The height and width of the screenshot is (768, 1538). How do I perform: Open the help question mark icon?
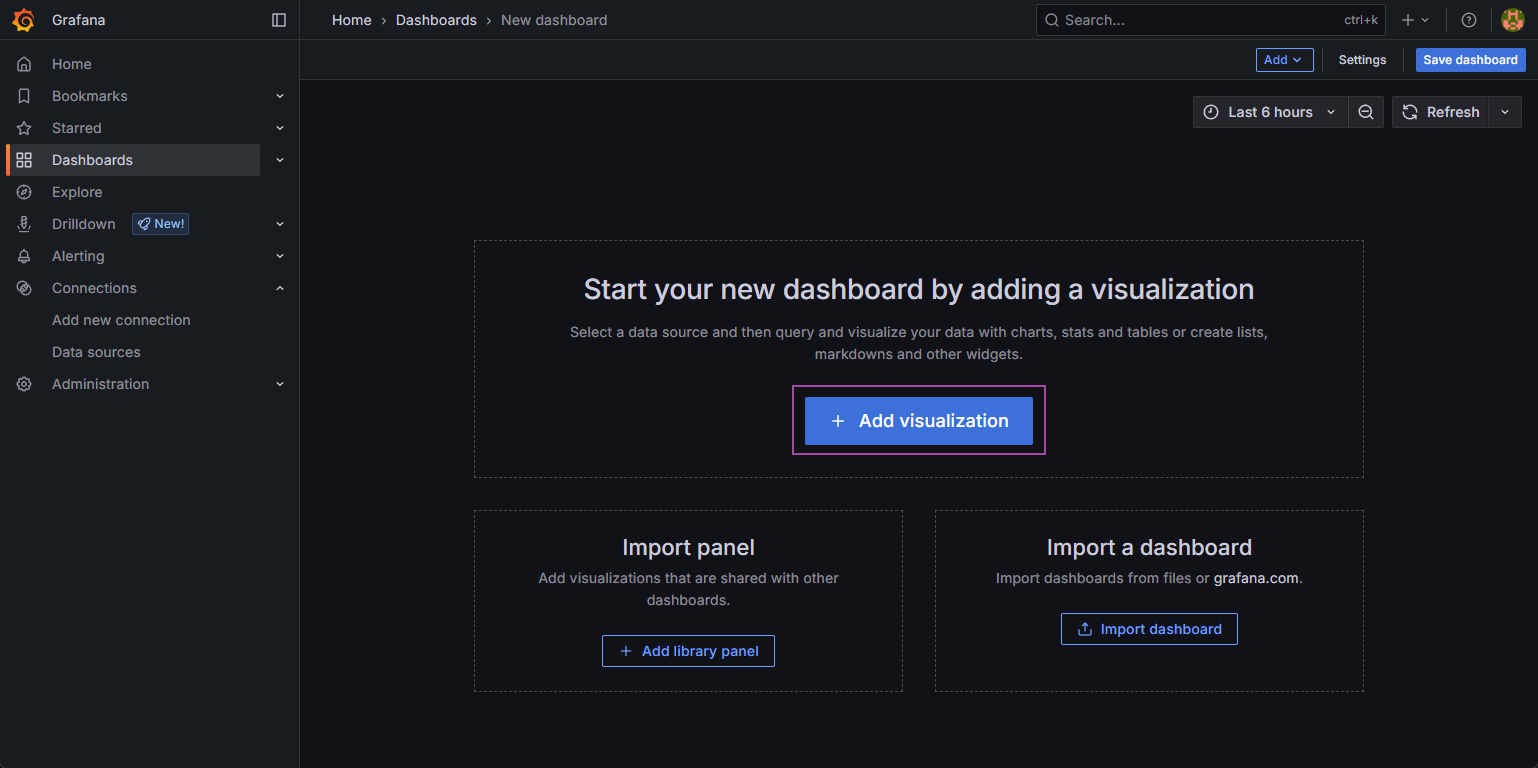pos(1468,20)
